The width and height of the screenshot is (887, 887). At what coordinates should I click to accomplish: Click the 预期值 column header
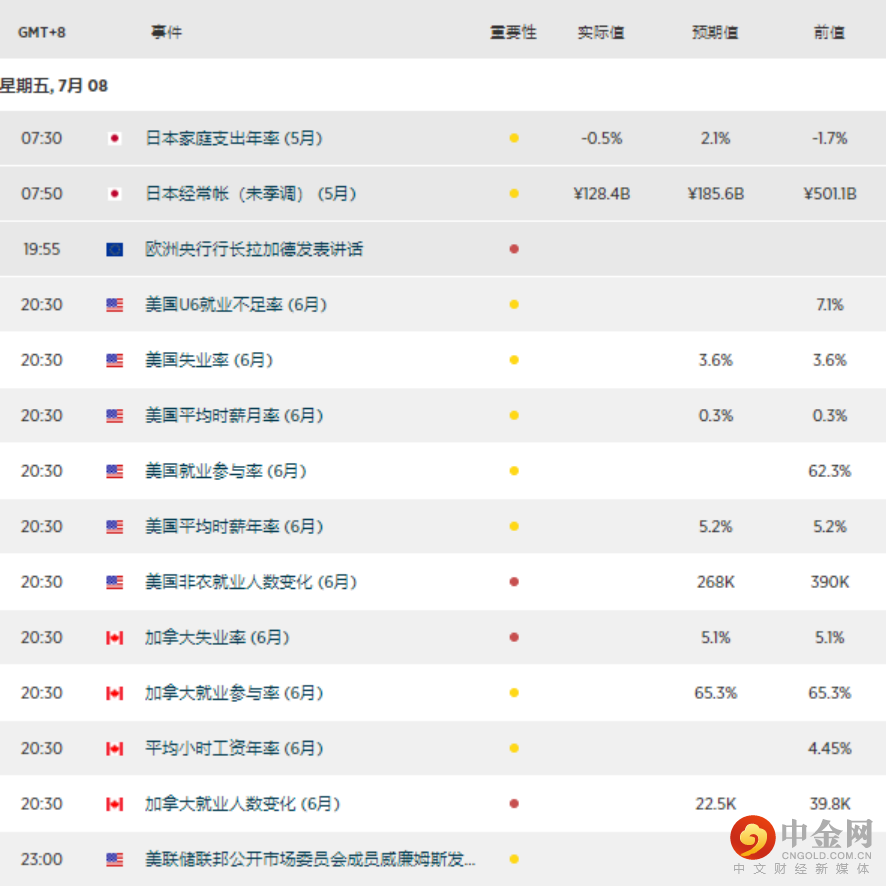(715, 32)
